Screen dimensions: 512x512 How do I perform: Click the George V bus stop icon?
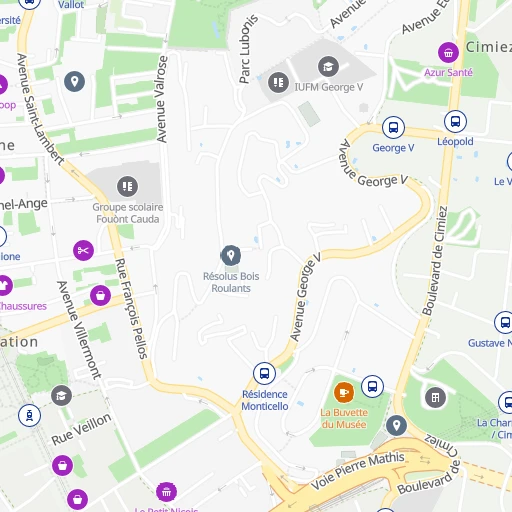tap(393, 127)
